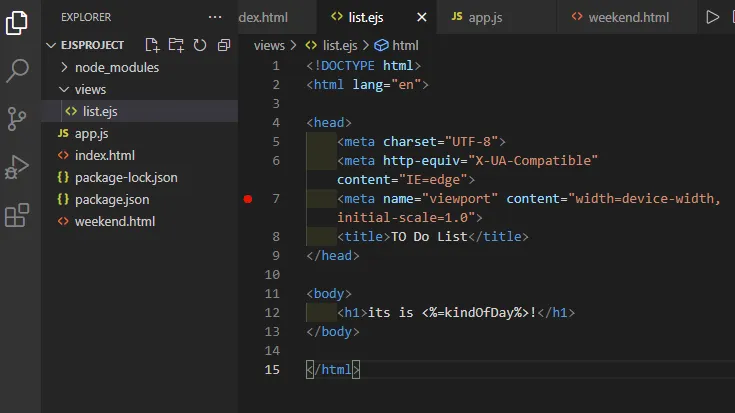This screenshot has width=735, height=413.
Task: Click the title text TO Do List
Action: point(429,237)
